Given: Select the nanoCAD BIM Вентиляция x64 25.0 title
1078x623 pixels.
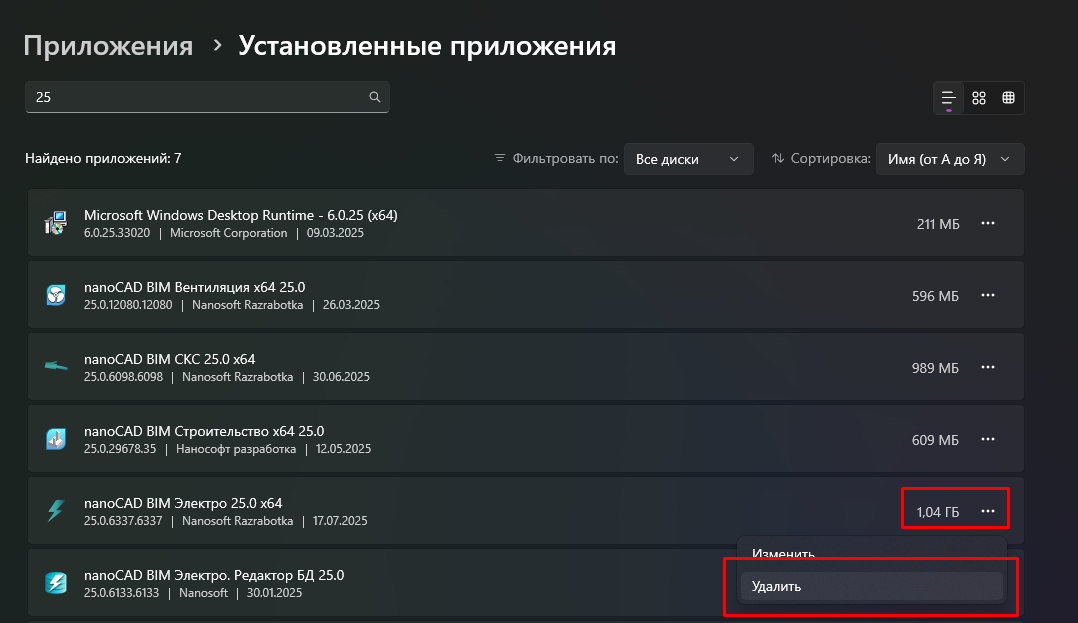Looking at the screenshot, I should coord(195,287).
